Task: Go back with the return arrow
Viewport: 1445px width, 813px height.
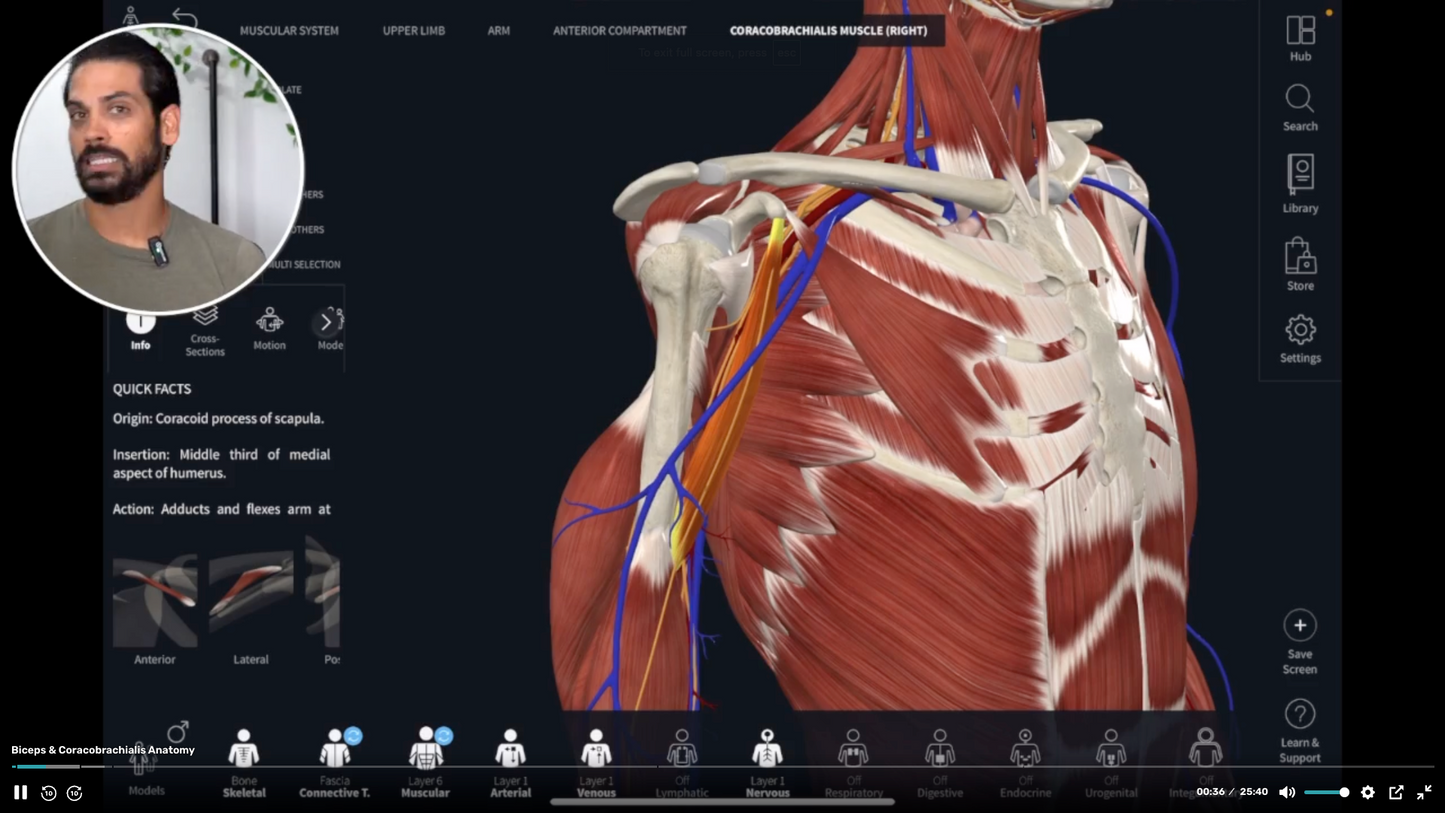Action: click(x=185, y=17)
